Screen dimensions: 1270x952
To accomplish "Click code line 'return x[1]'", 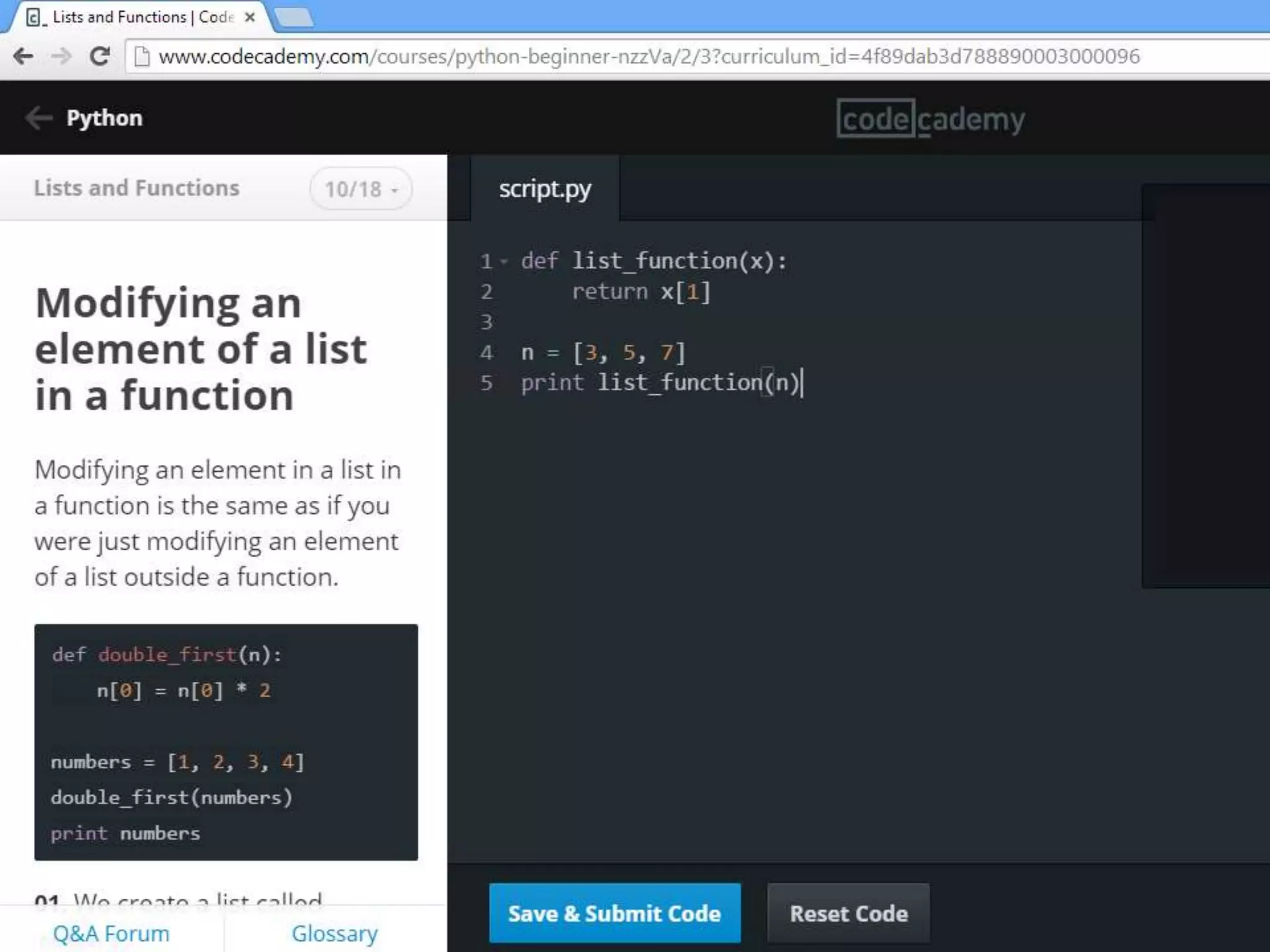I will point(641,291).
